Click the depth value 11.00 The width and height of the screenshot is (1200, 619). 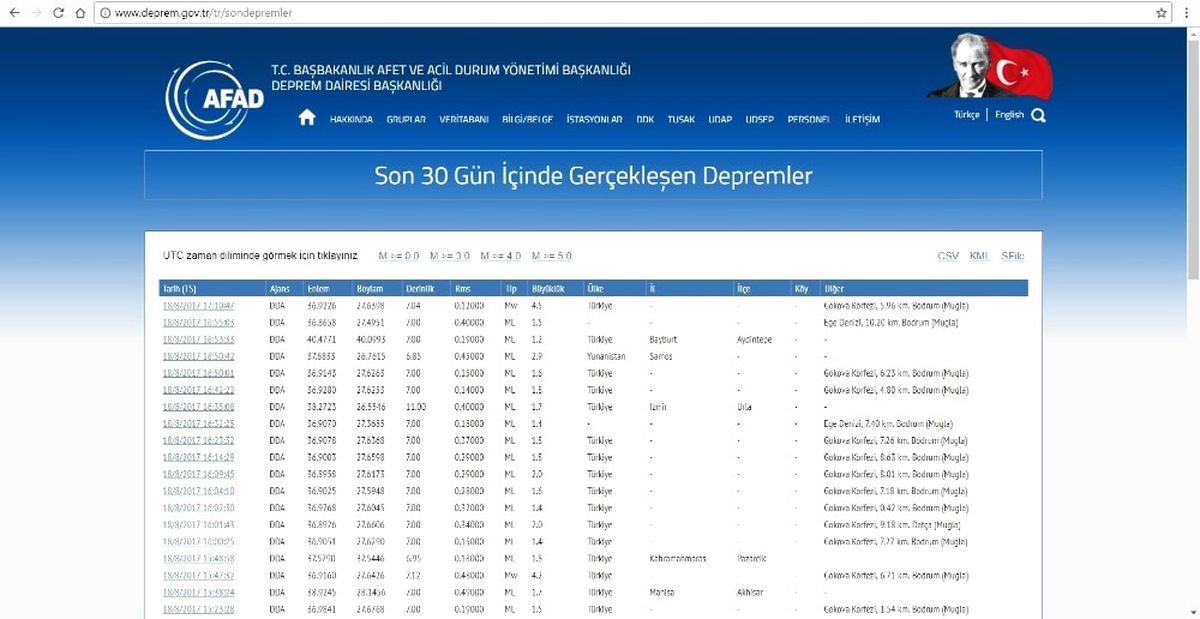click(x=415, y=406)
